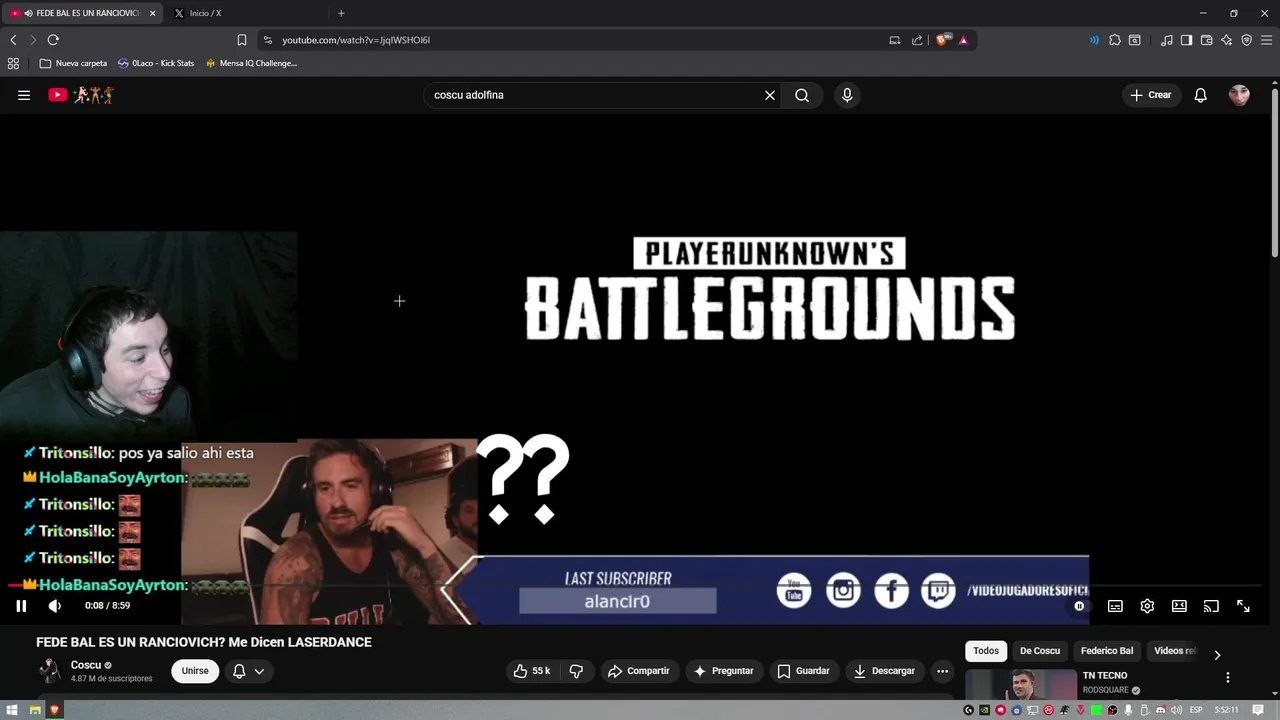Open the three-dot more actions menu
The image size is (1280, 720).
tap(942, 671)
